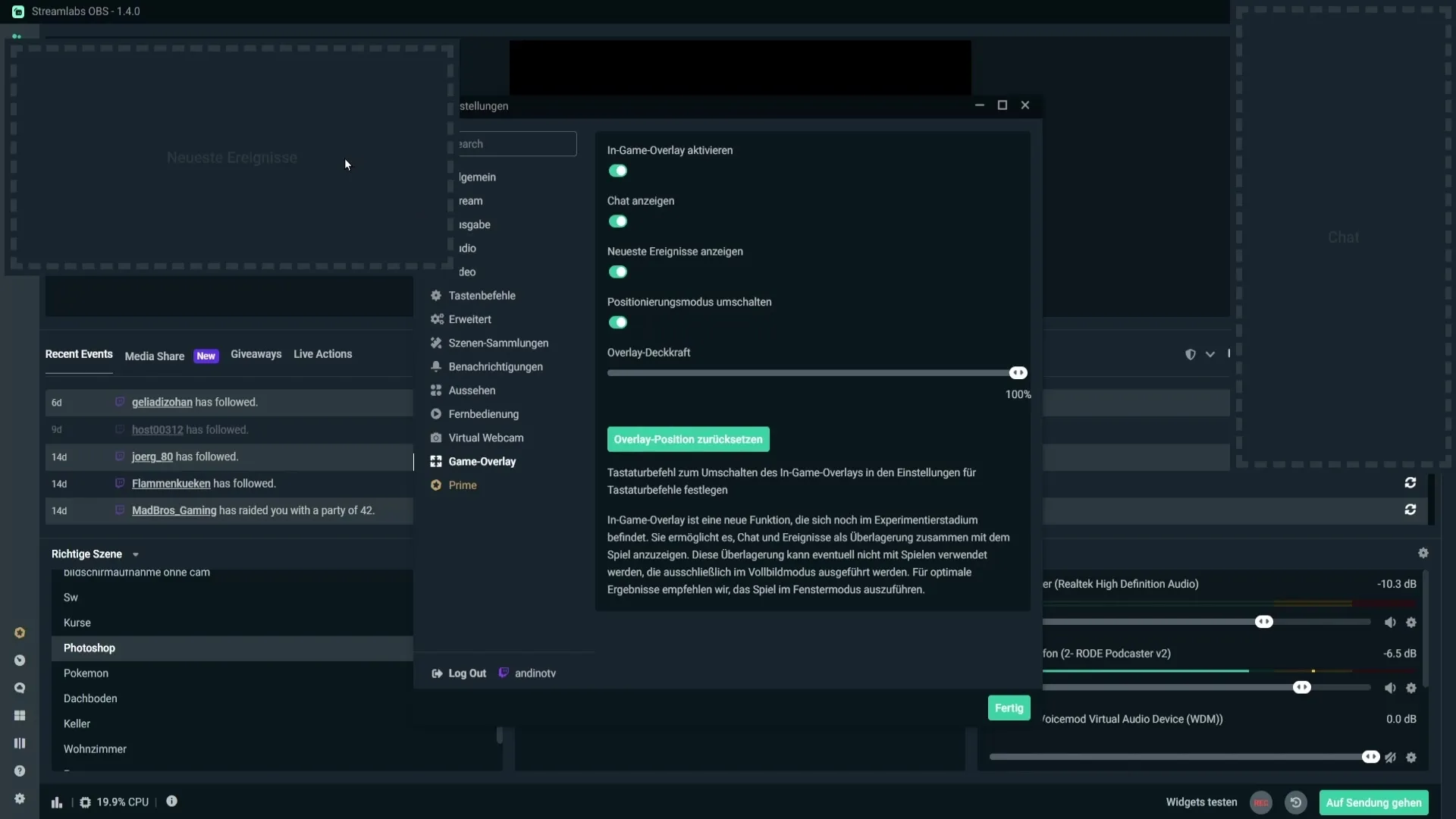This screenshot has width=1456, height=819.
Task: Click the Scenen-Sammlungen icon
Action: (436, 342)
